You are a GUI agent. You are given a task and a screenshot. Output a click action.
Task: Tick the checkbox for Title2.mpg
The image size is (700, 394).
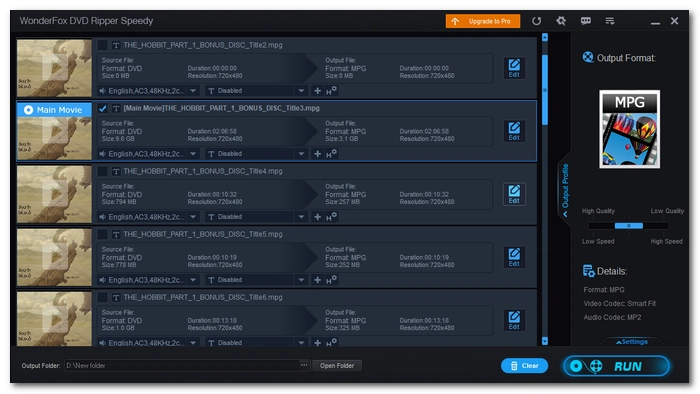[102, 45]
